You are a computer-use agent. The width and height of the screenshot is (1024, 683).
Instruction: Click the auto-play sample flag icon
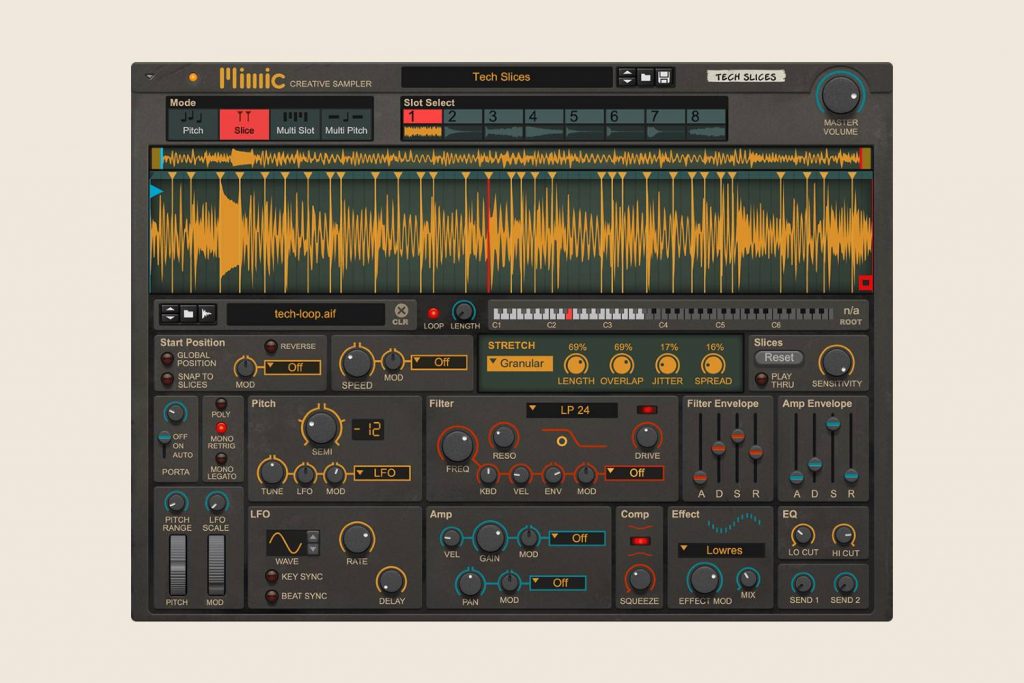pyautogui.click(x=208, y=312)
